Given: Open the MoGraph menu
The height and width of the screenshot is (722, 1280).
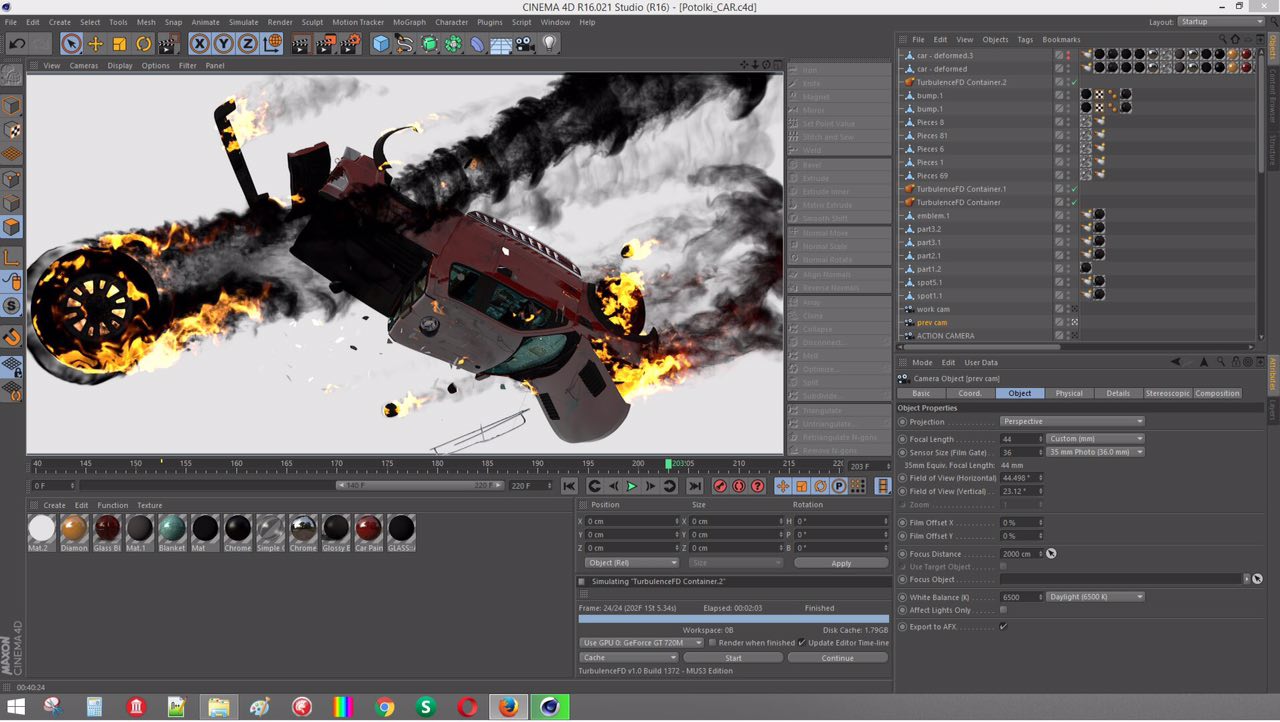Looking at the screenshot, I should point(408,22).
